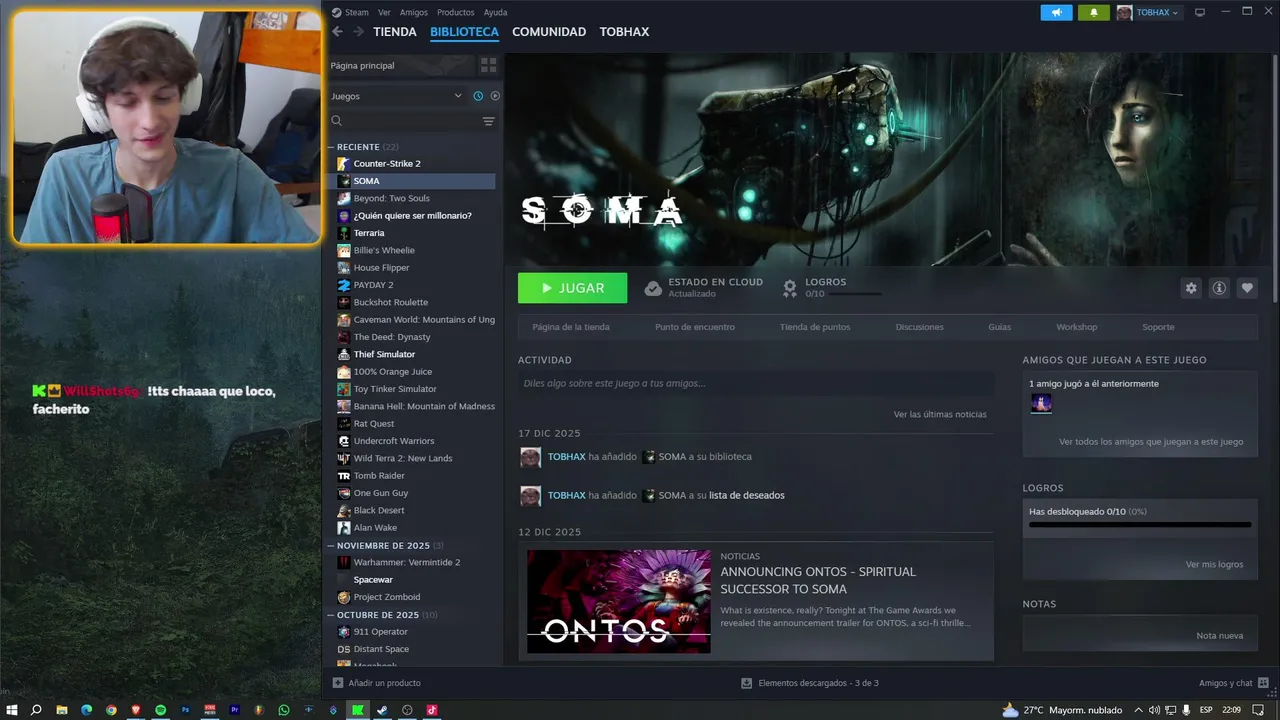Open the ONTOS news thumbnail

tap(619, 601)
